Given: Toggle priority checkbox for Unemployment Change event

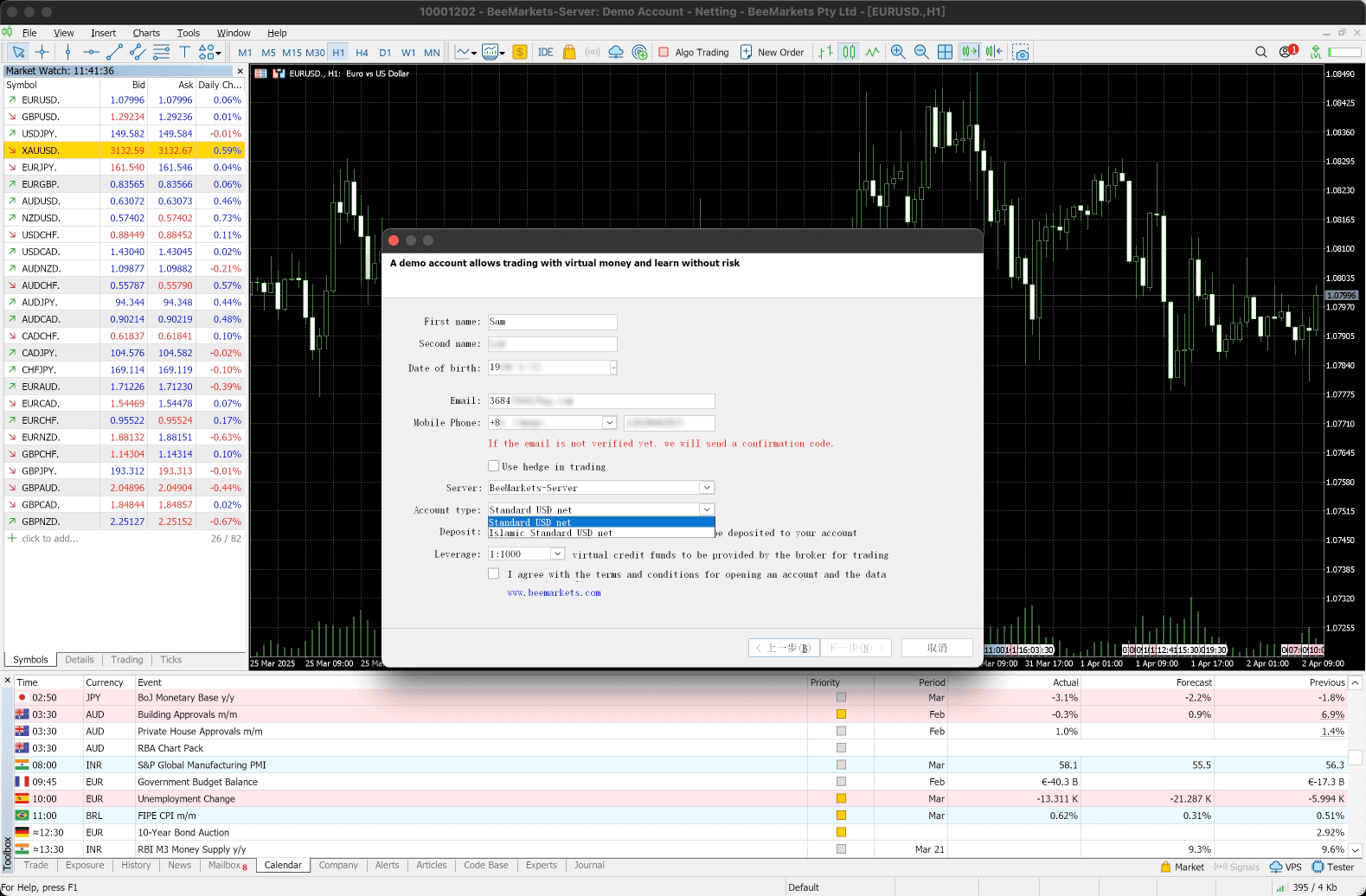Looking at the screenshot, I should tap(841, 799).
